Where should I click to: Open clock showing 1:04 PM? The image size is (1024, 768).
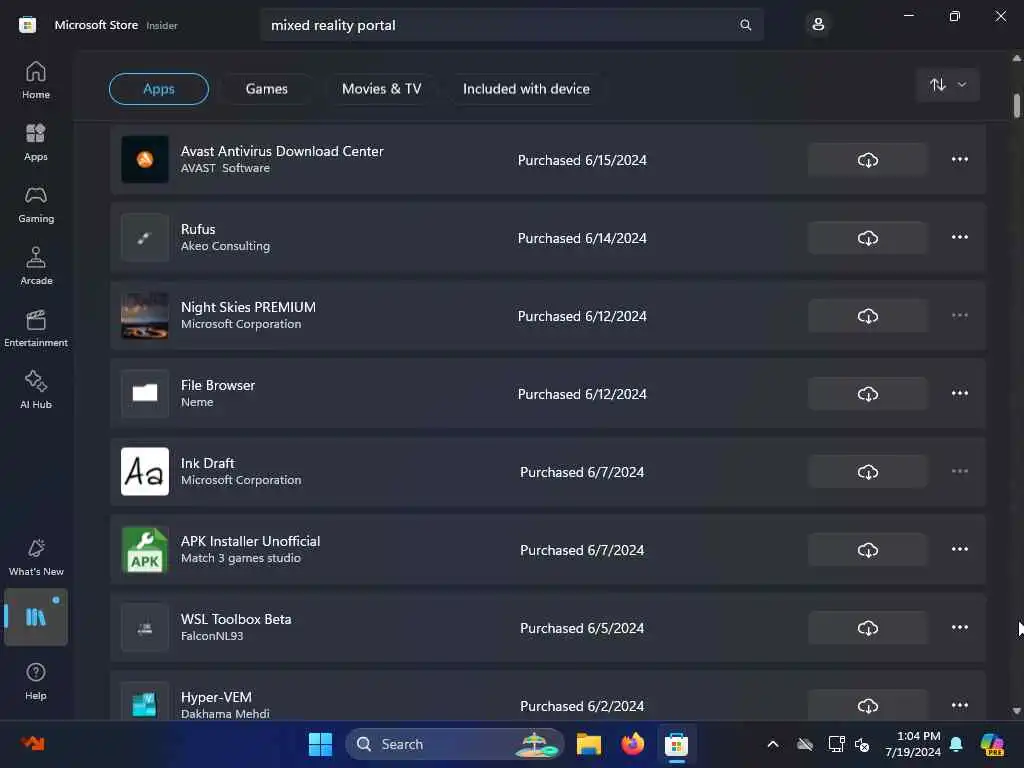point(913,744)
